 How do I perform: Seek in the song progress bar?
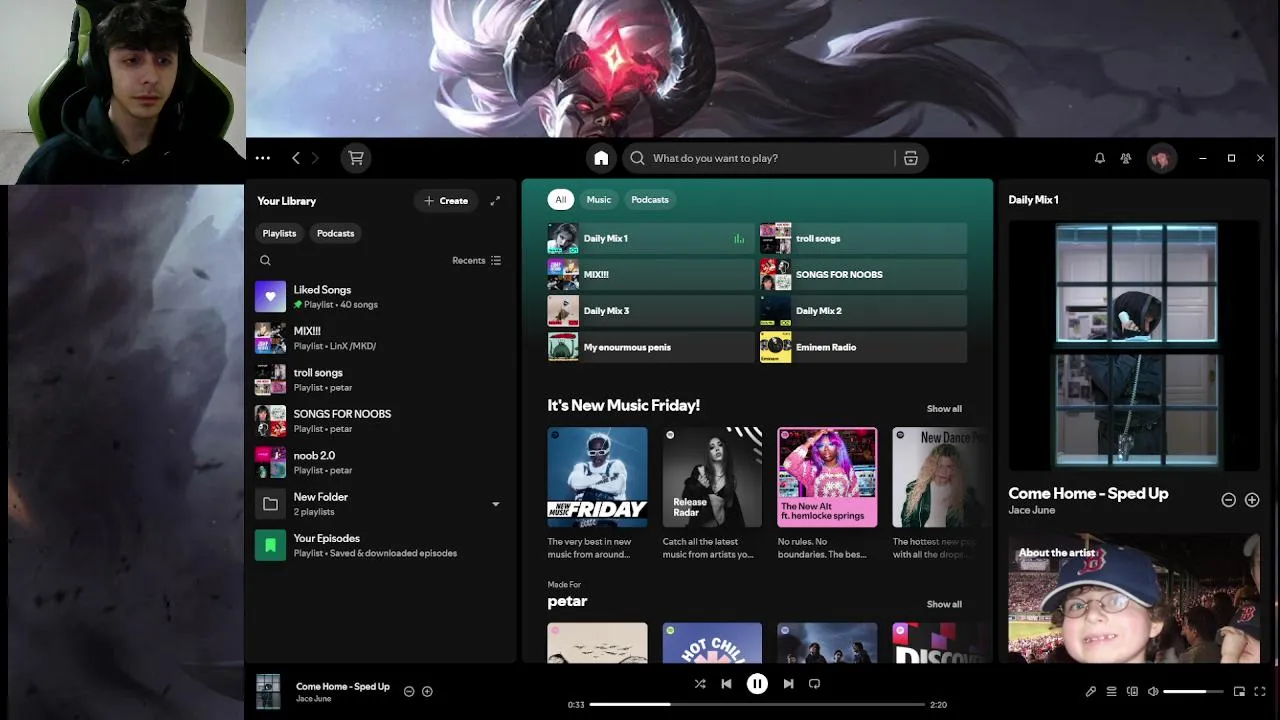(x=757, y=705)
